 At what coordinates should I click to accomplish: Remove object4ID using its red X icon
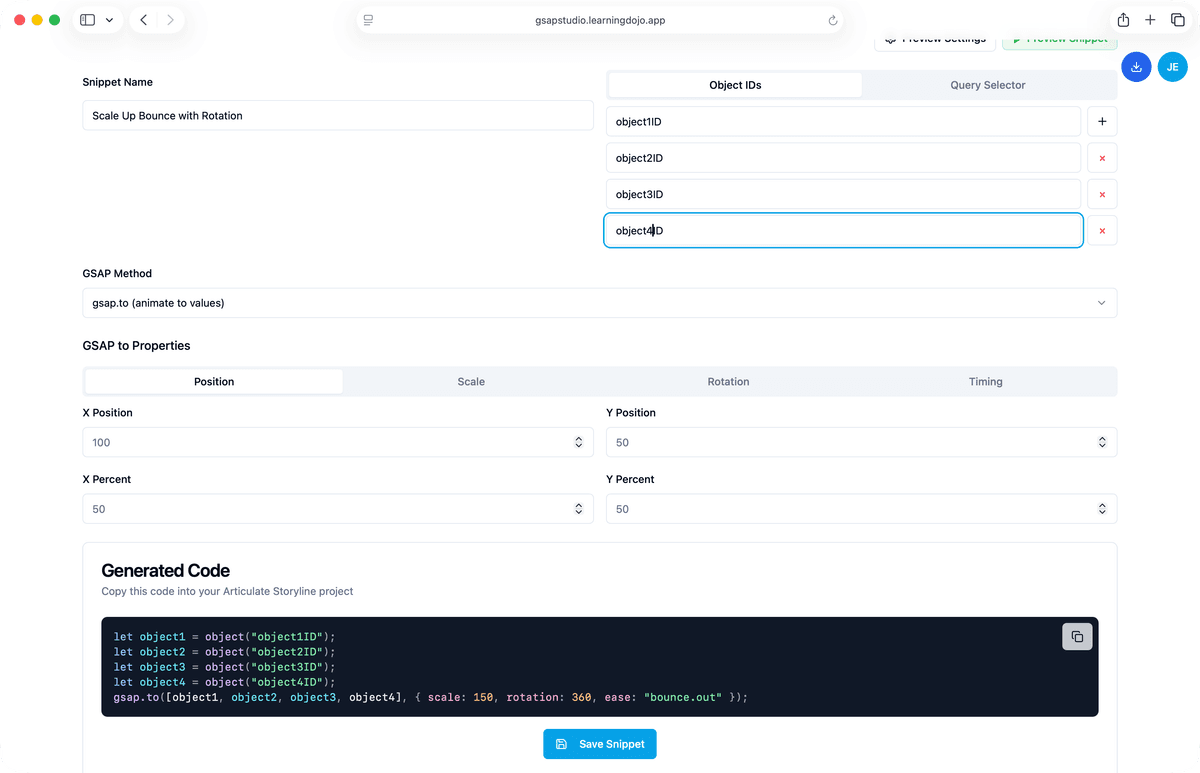[1102, 231]
